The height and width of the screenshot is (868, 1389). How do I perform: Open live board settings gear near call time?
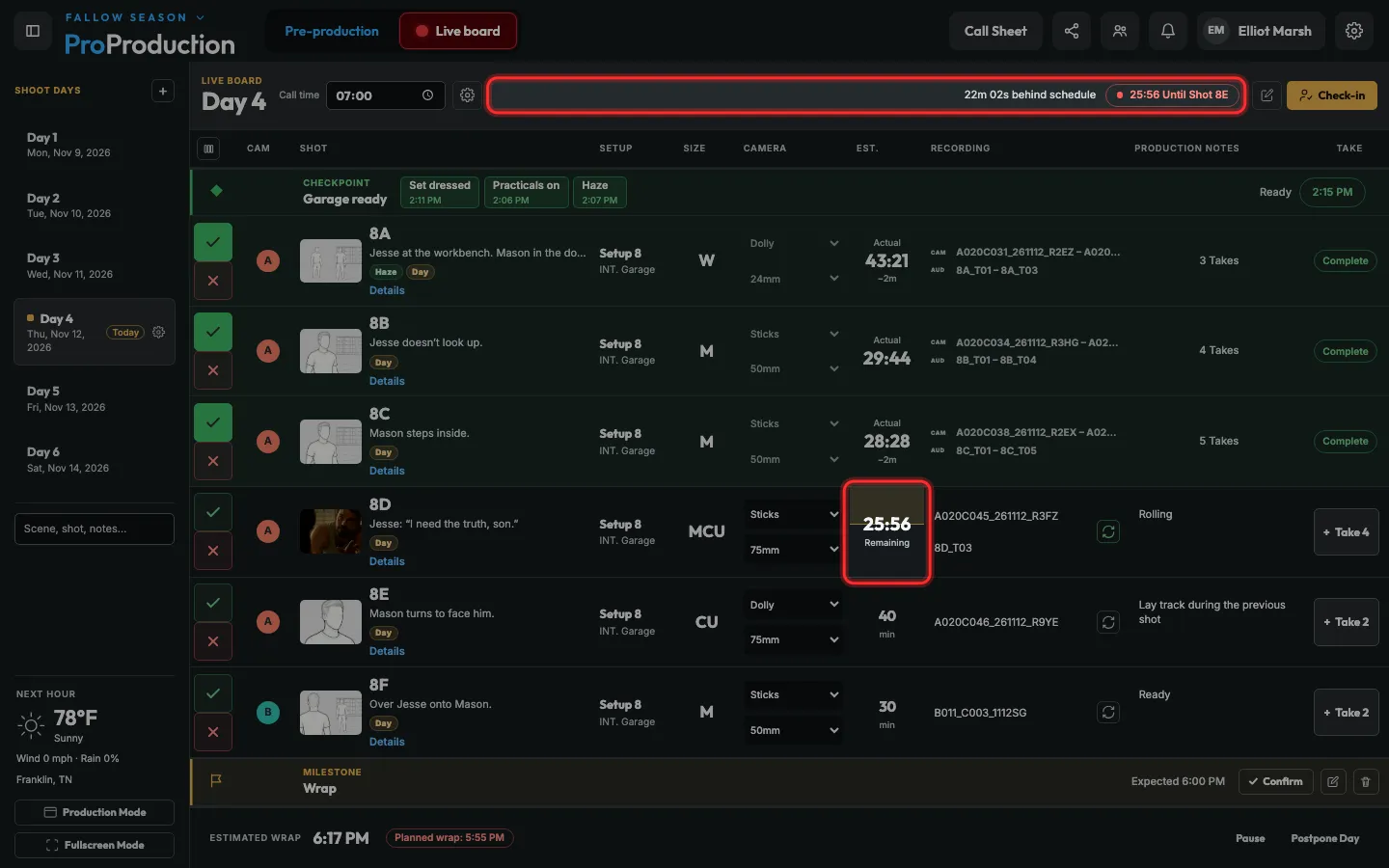(467, 95)
